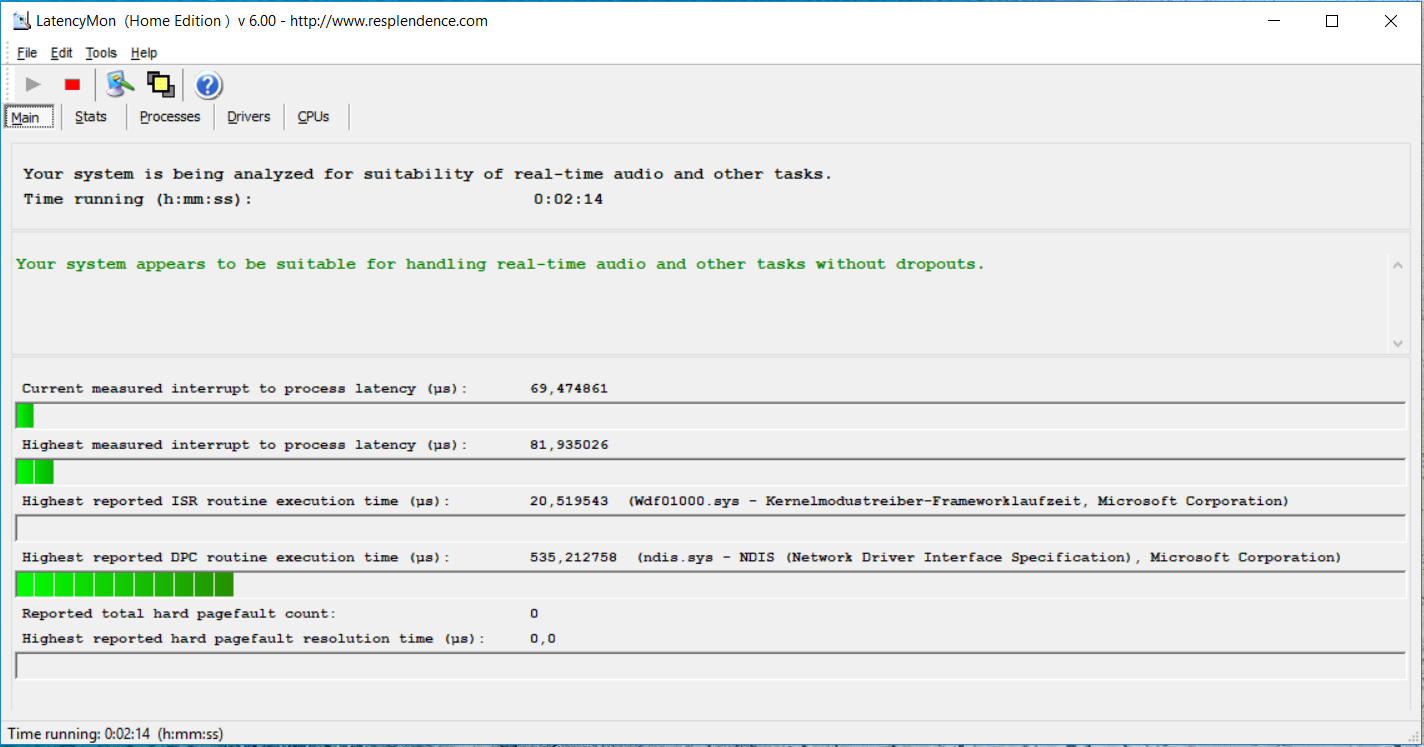Click the green suitability status message

[x=500, y=264]
